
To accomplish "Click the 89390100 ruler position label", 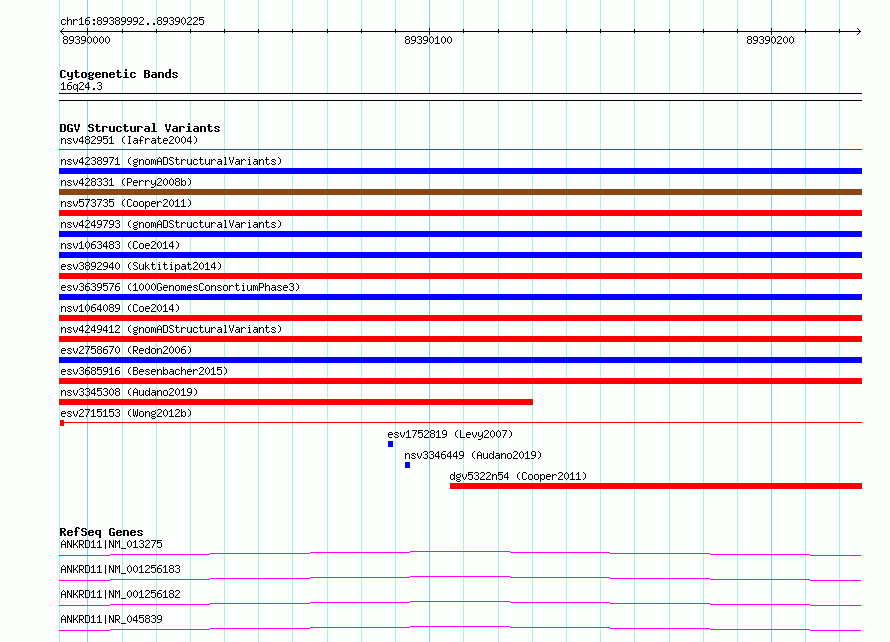I will (428, 40).
